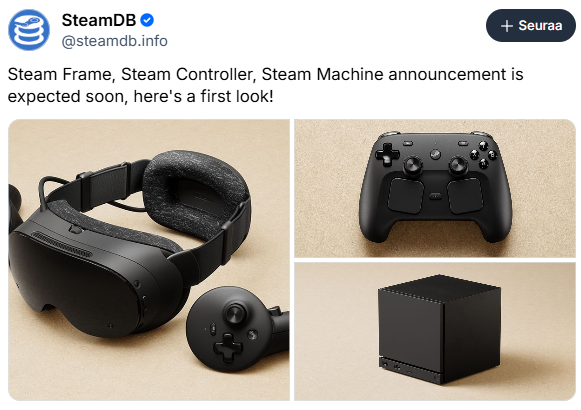Click the D-pad on the gamepad photo

point(387,153)
